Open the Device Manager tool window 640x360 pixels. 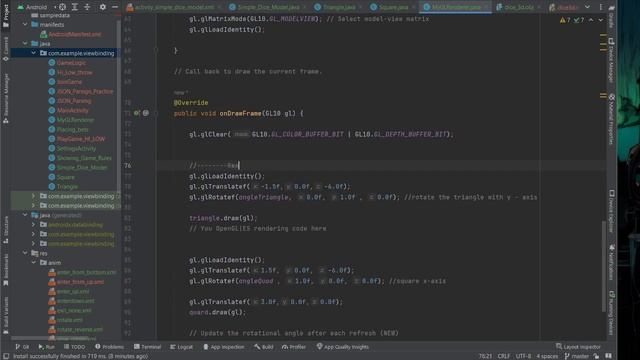pos(611,60)
